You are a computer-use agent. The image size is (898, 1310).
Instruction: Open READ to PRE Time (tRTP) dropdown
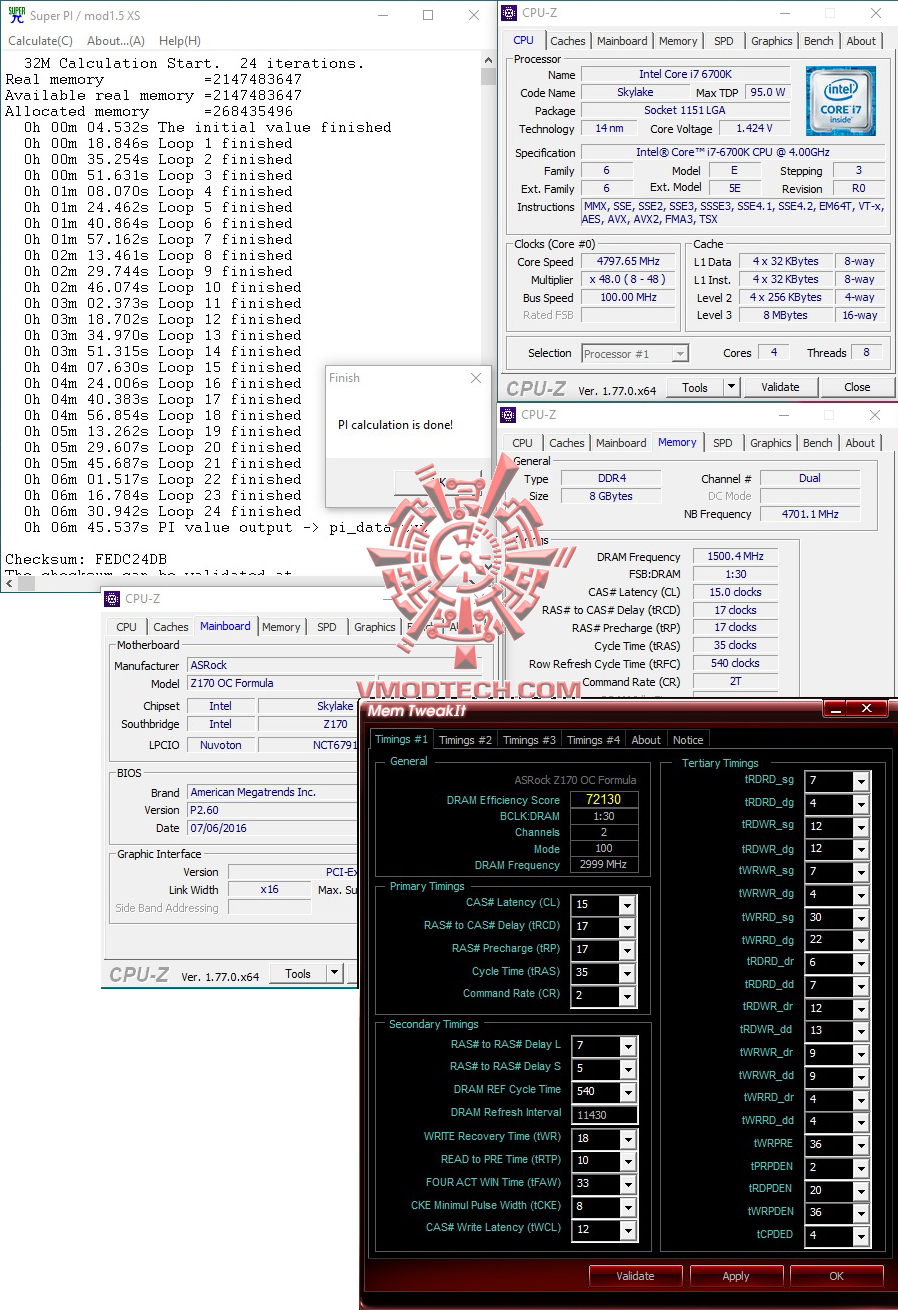coord(627,1161)
